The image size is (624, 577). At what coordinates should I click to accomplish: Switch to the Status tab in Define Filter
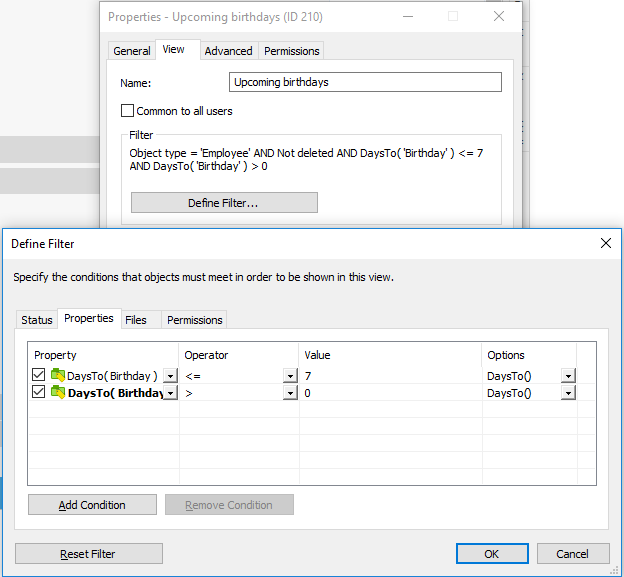[37, 320]
